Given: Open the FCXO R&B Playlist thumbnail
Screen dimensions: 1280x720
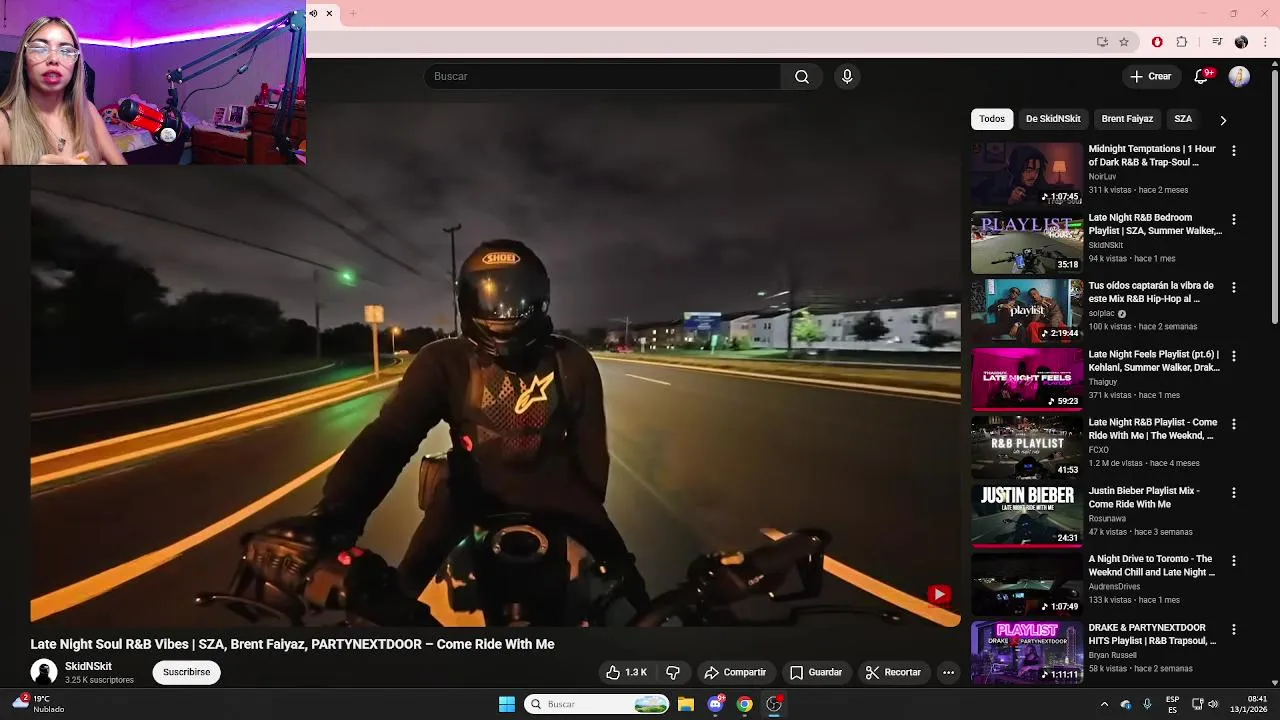Looking at the screenshot, I should click(x=1027, y=447).
